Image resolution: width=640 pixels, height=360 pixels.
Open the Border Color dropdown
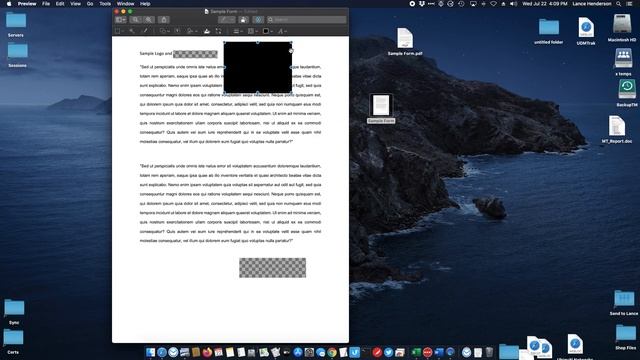252,31
